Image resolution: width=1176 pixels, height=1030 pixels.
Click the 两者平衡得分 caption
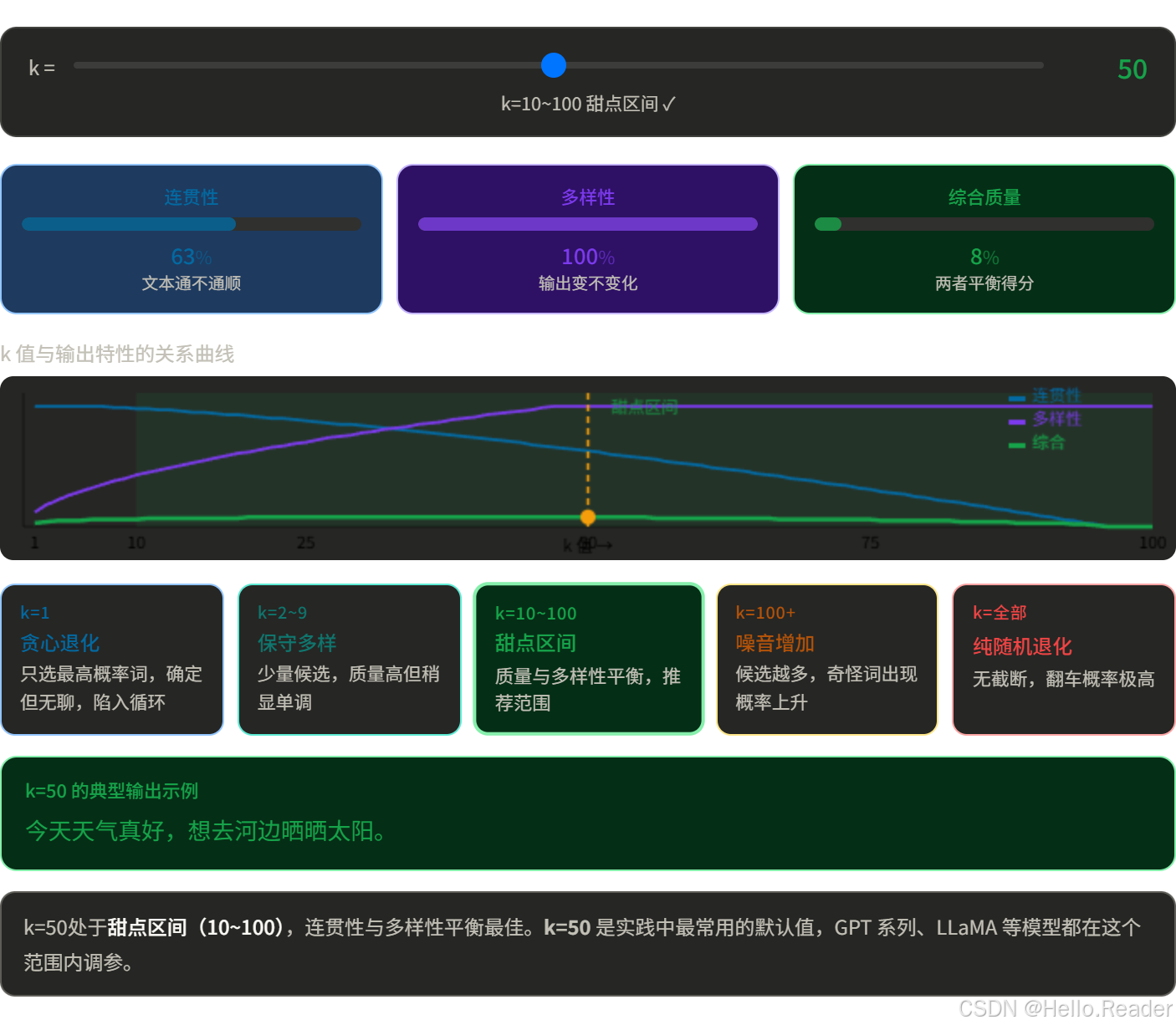984,283
